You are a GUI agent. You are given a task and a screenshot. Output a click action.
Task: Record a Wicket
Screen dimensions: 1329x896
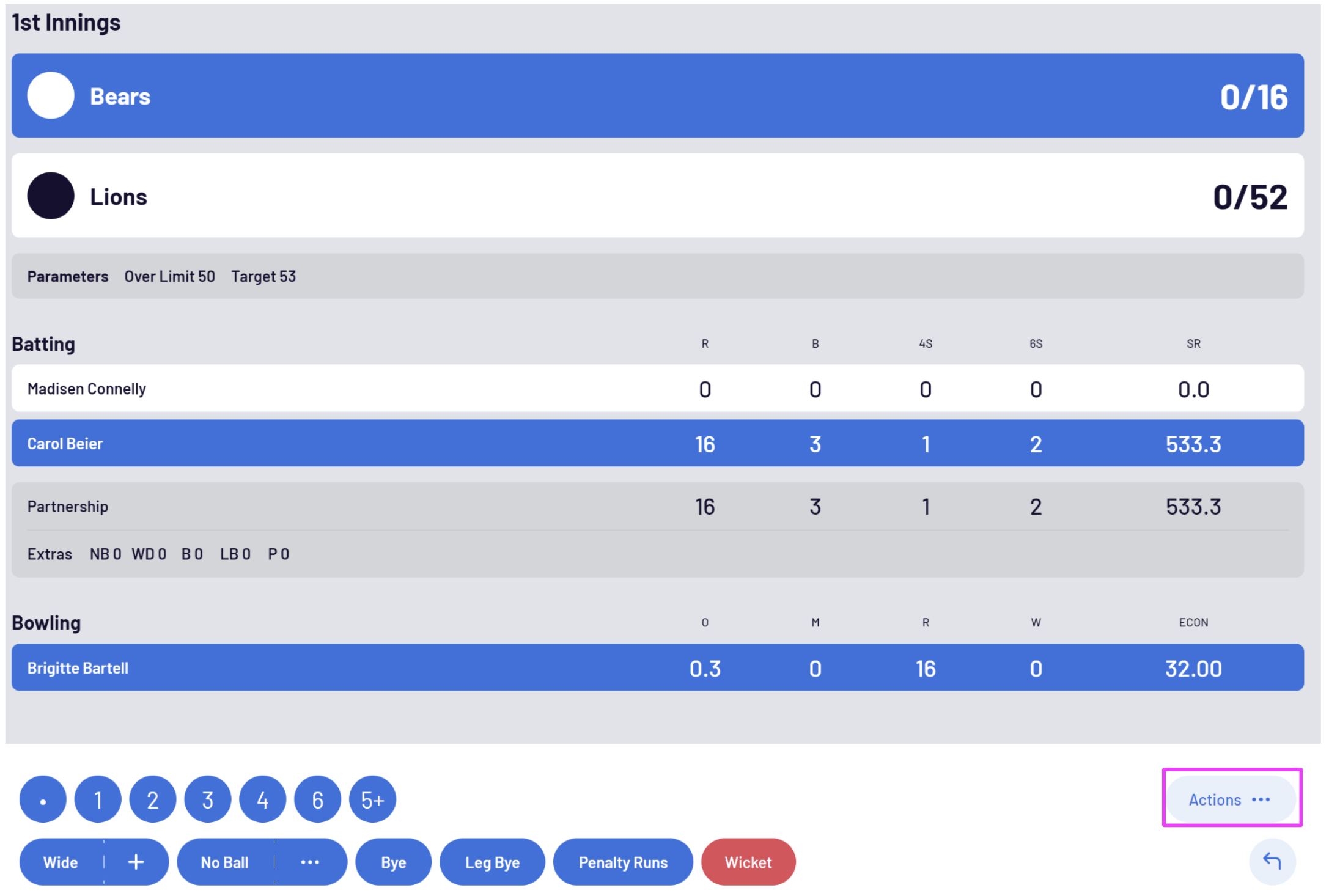(748, 862)
